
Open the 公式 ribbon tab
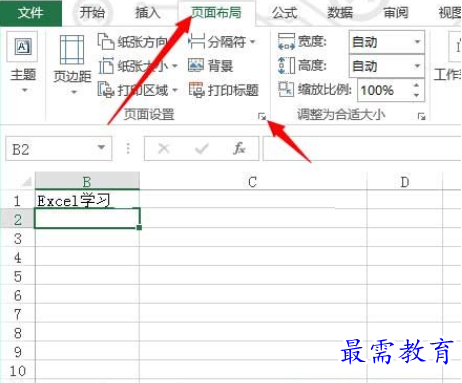284,13
